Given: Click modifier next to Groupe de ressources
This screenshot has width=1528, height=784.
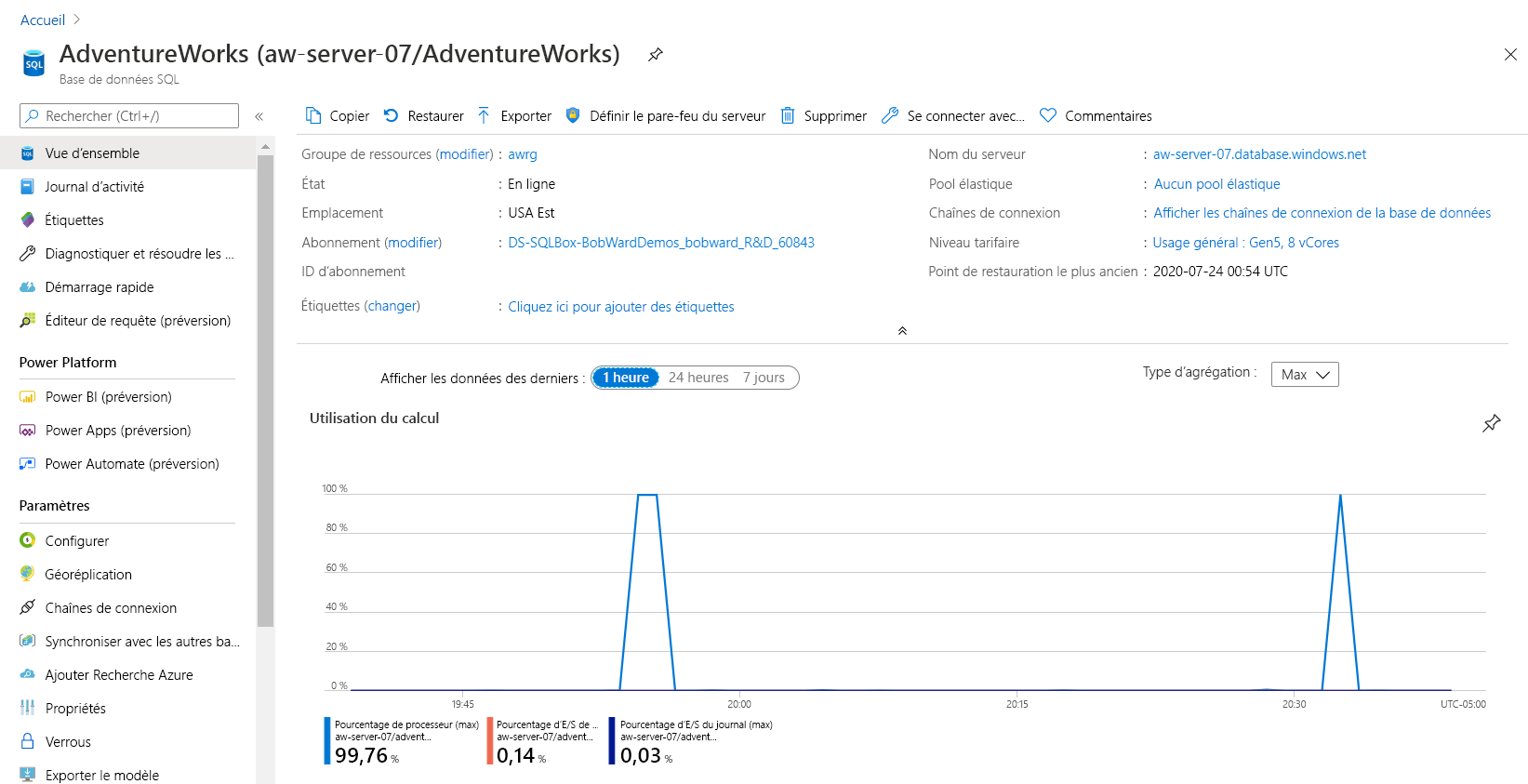Looking at the screenshot, I should (x=464, y=154).
